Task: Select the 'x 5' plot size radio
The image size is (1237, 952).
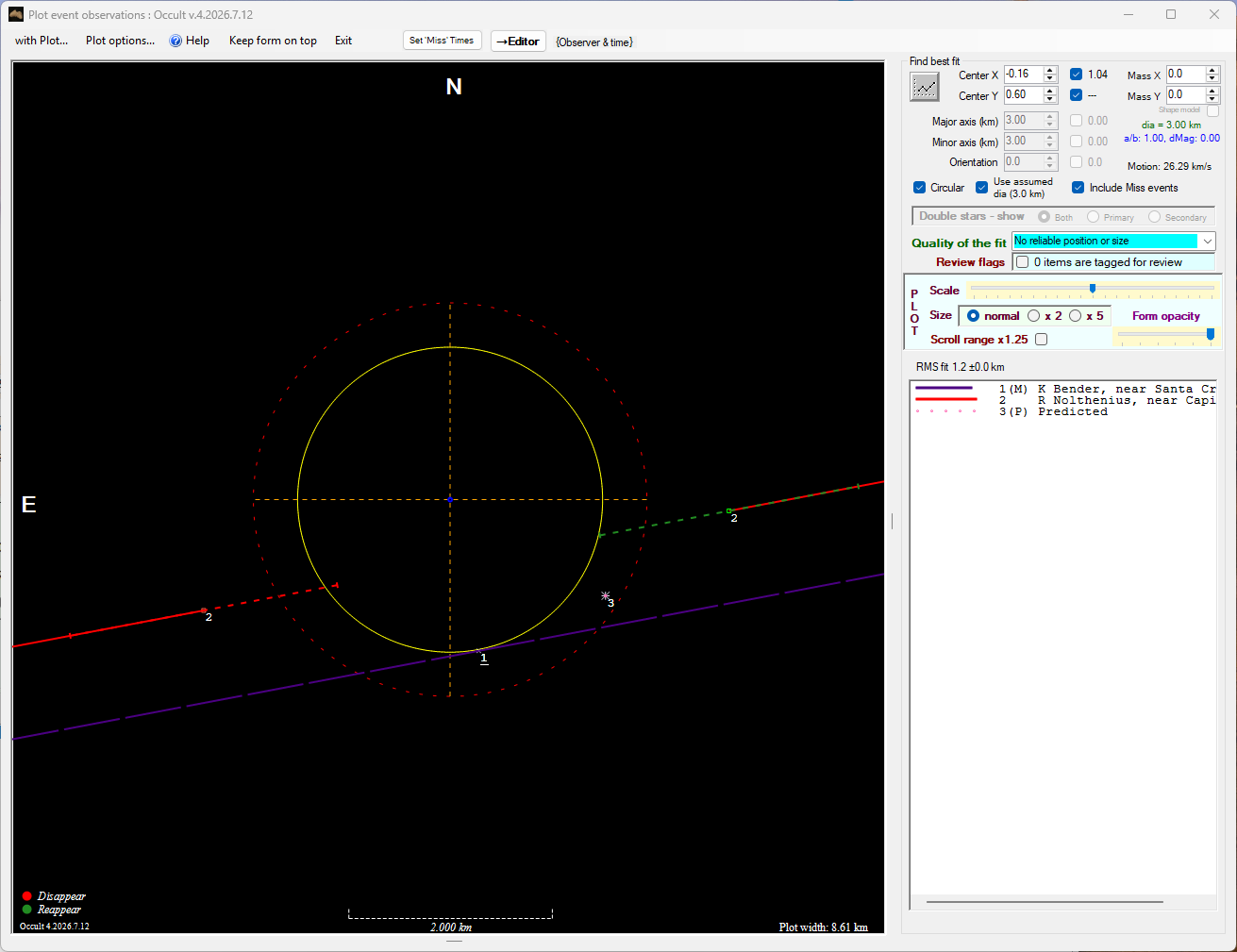Action: [x=1075, y=316]
